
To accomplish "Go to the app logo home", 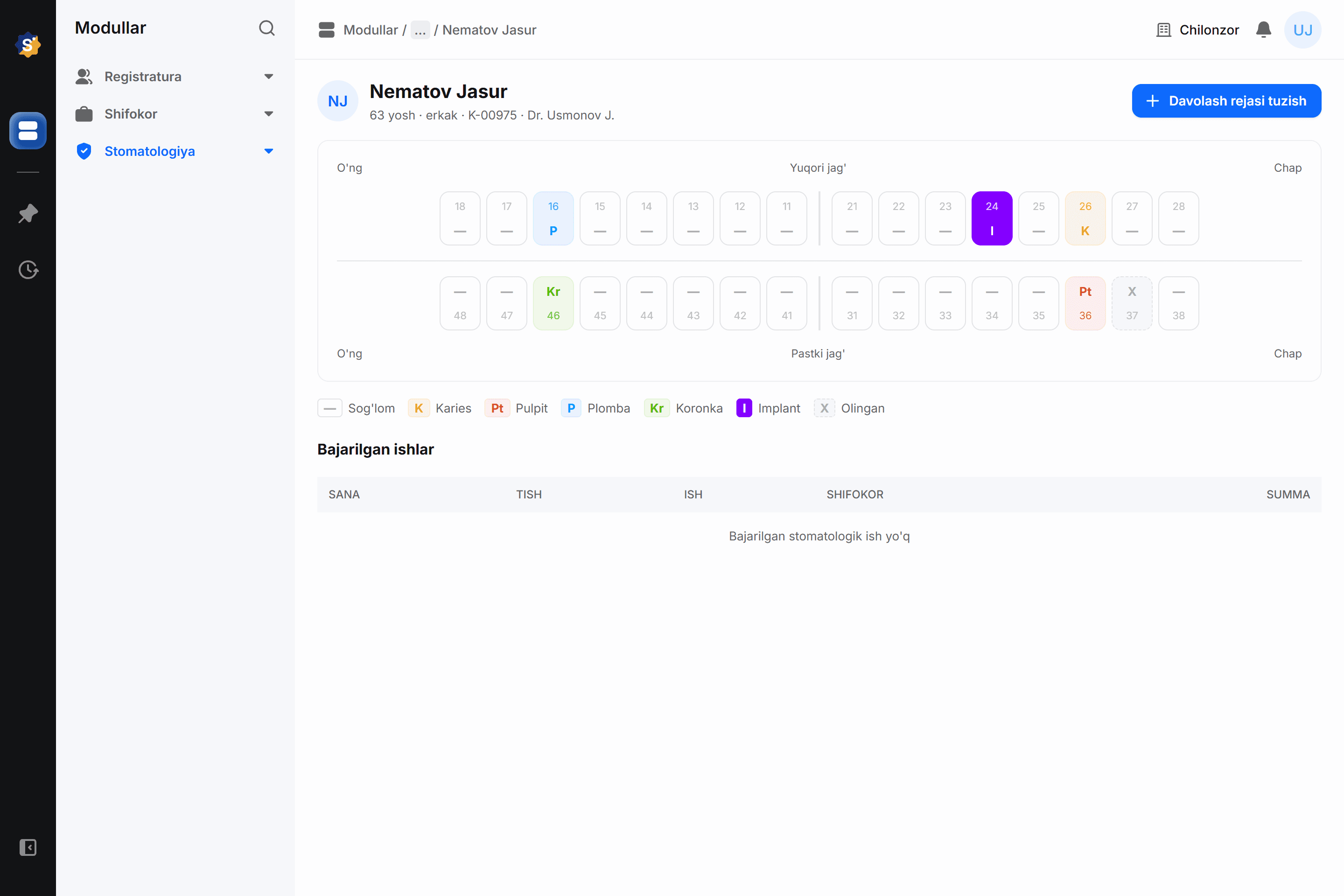I will click(28, 45).
